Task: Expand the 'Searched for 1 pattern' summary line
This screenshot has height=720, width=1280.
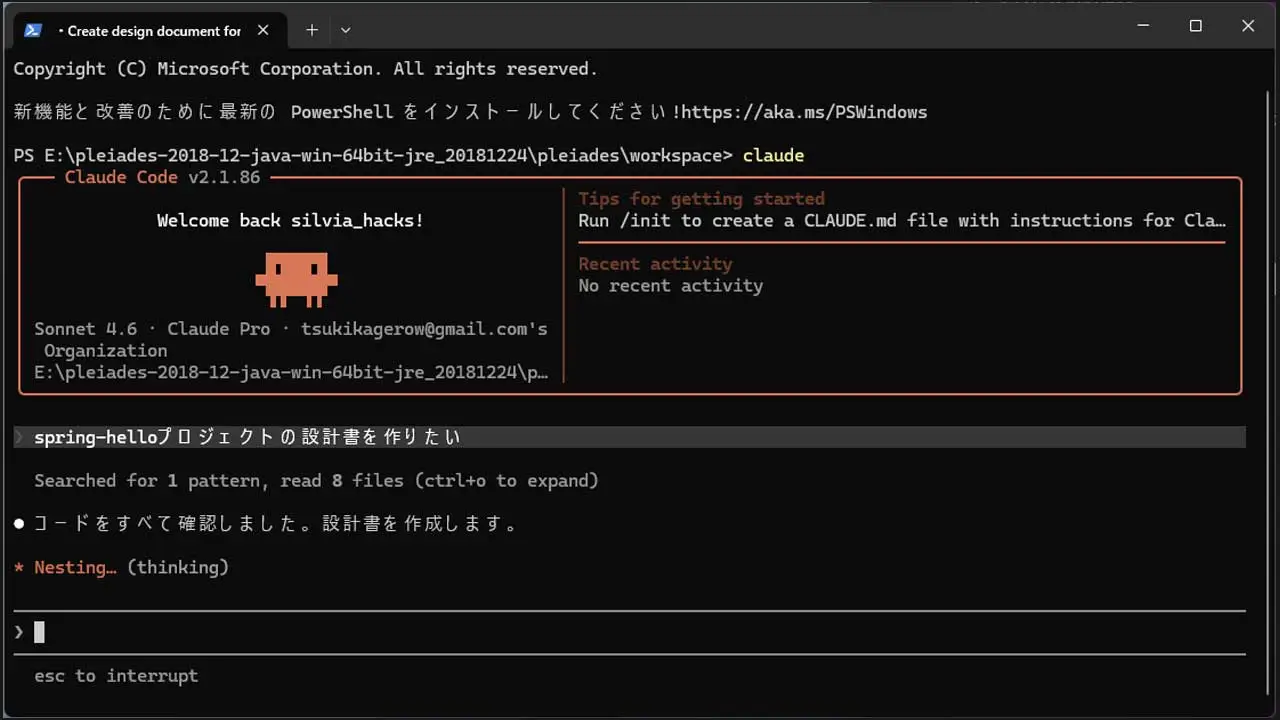Action: 316,481
